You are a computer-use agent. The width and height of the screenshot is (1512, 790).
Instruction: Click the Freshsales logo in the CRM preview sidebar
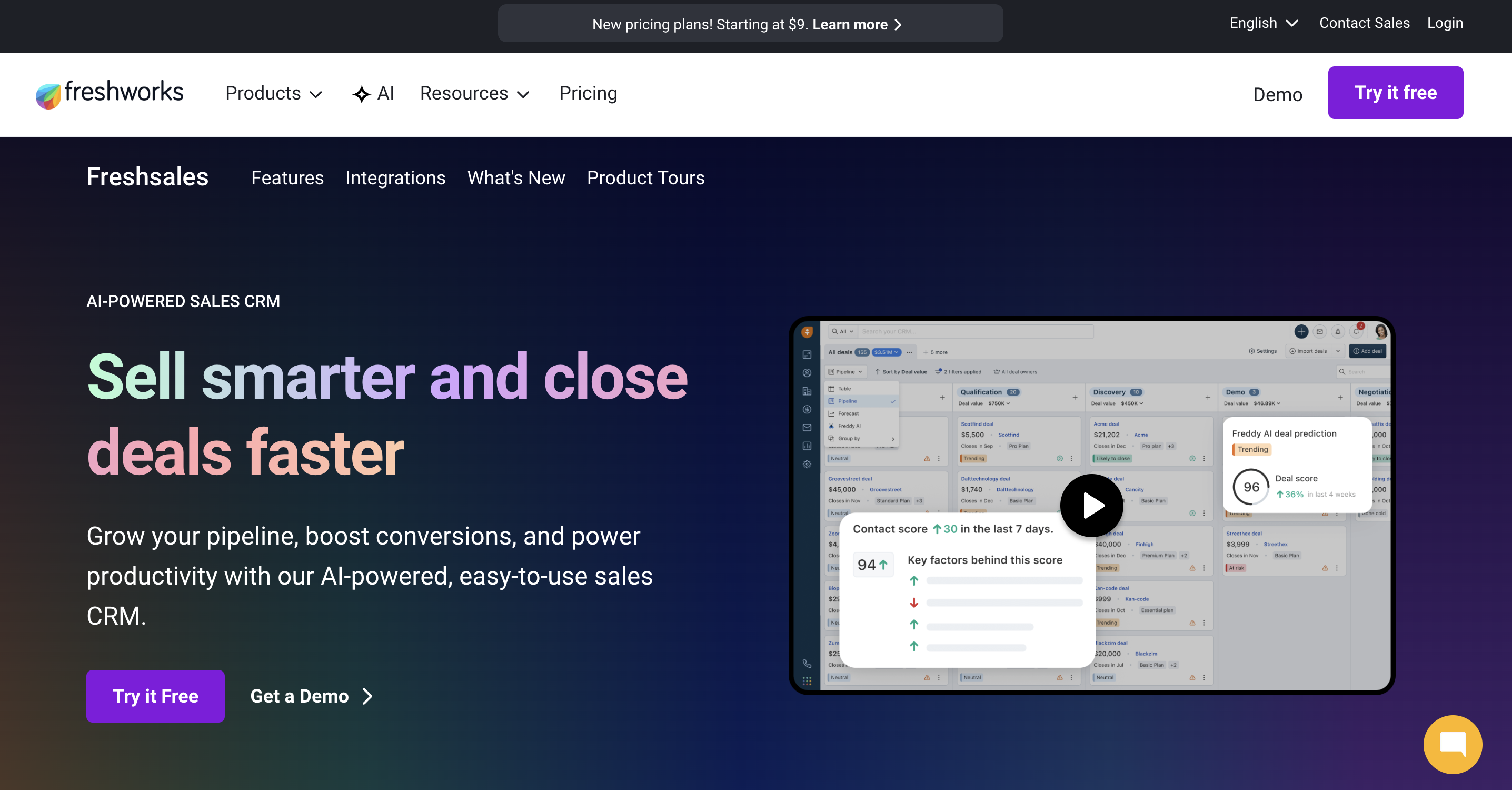pyautogui.click(x=807, y=332)
